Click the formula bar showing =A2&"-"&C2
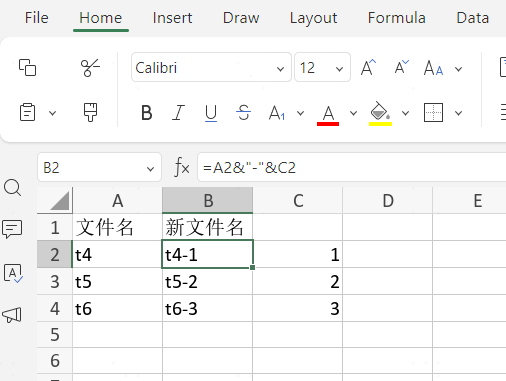Screen dimensions: 506x381 pos(352,167)
